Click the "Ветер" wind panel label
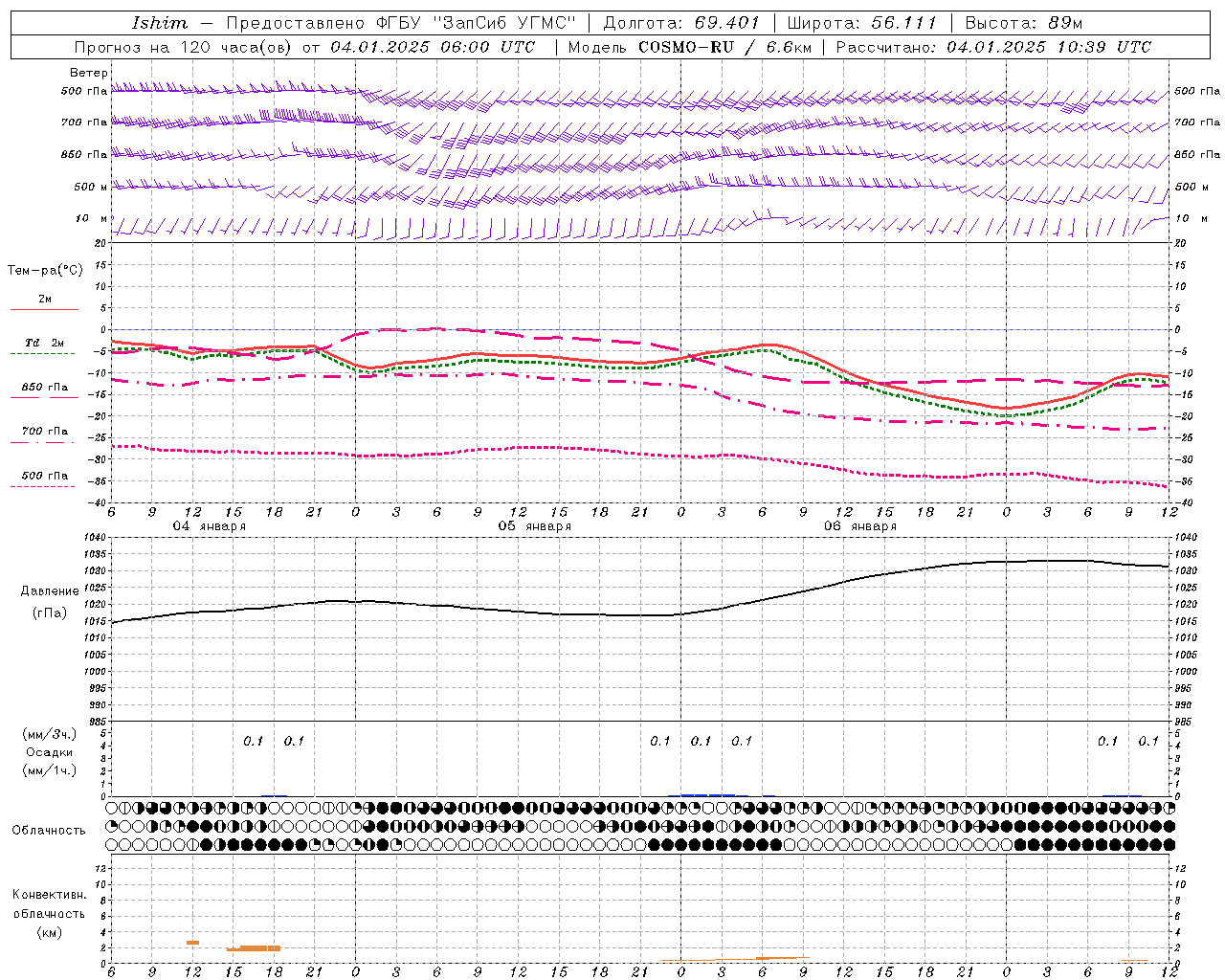The image size is (1225, 980). click(89, 73)
